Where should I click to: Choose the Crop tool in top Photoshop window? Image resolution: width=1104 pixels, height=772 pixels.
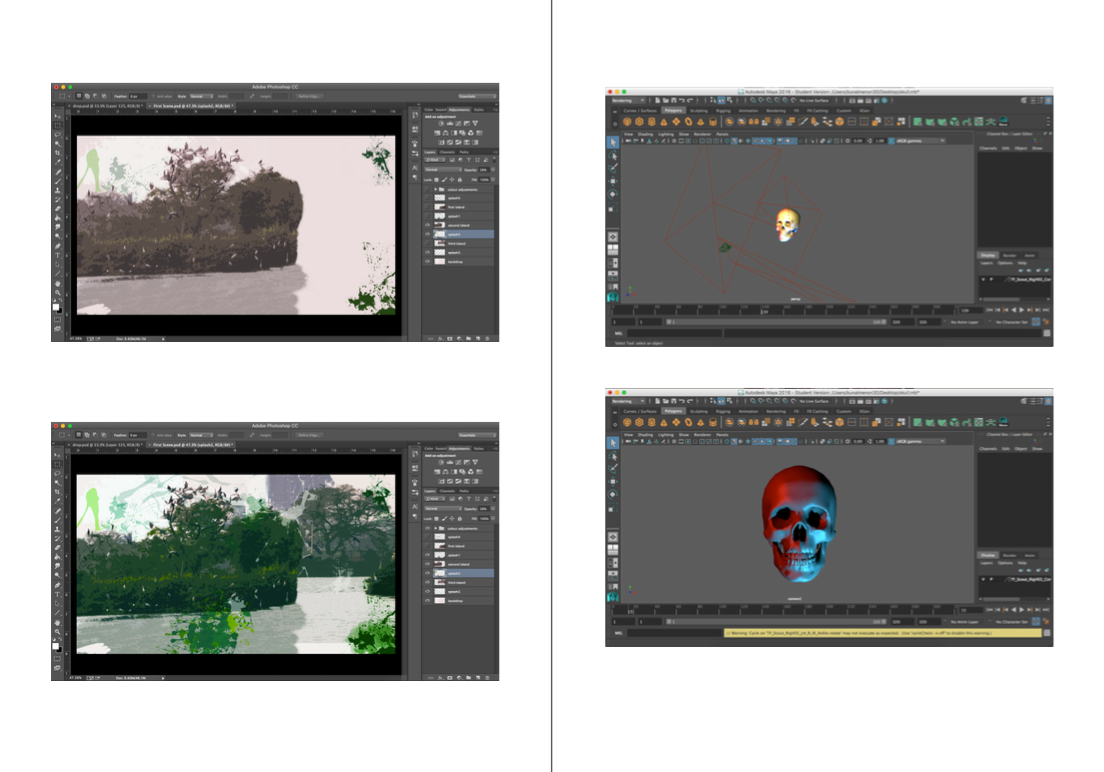tap(57, 153)
